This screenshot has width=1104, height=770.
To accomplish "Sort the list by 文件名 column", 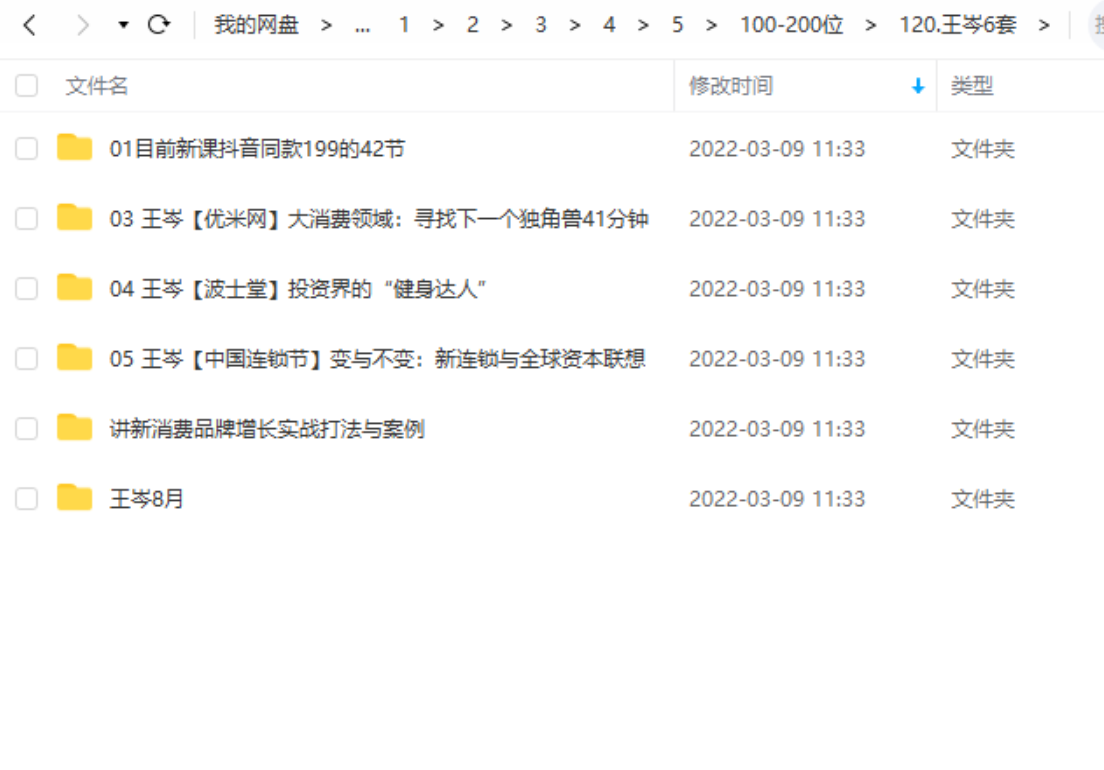I will (96, 86).
